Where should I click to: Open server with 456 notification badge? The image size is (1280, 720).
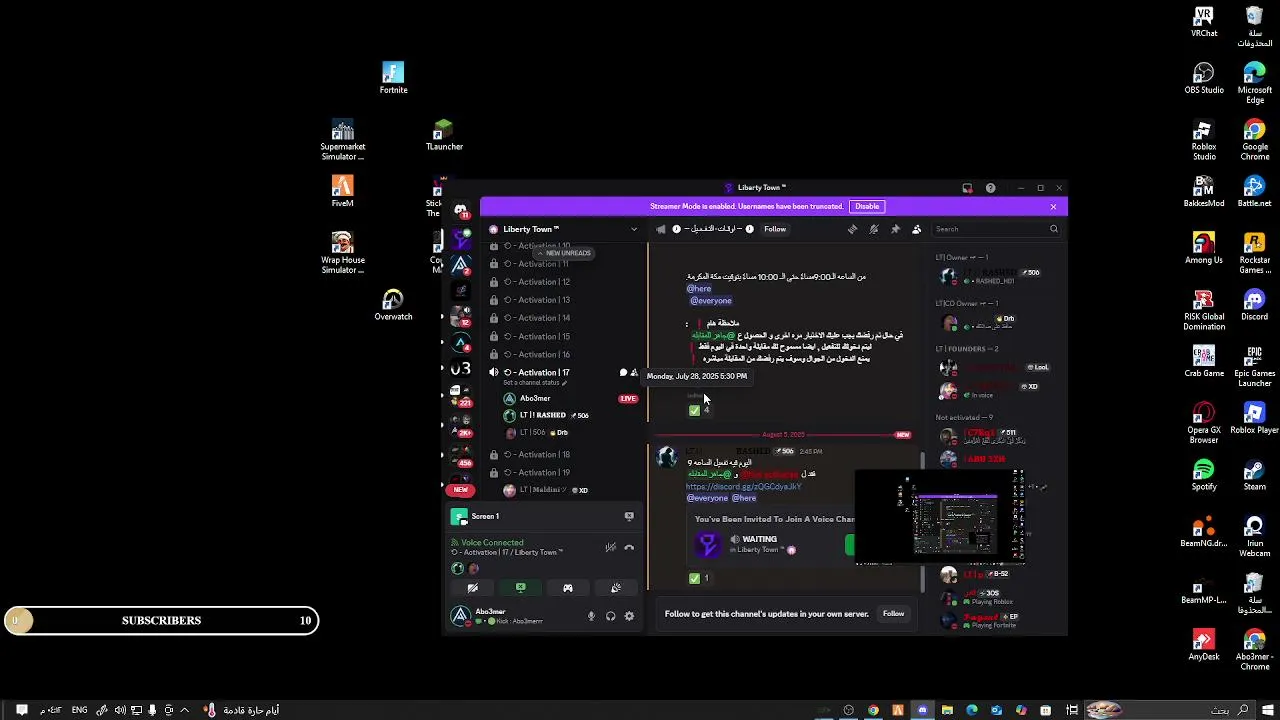coord(461,457)
